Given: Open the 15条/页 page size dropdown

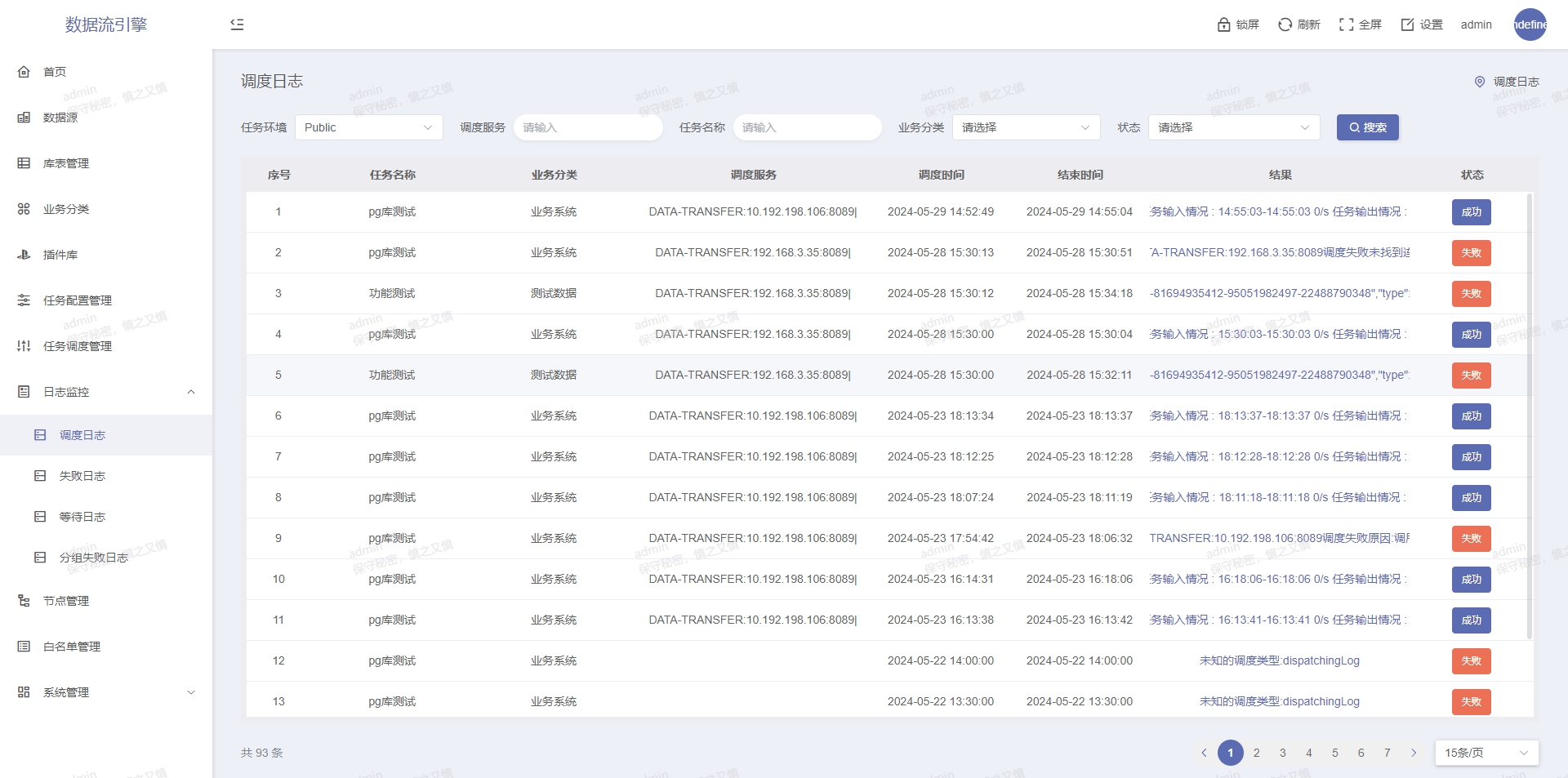Looking at the screenshot, I should point(1486,753).
